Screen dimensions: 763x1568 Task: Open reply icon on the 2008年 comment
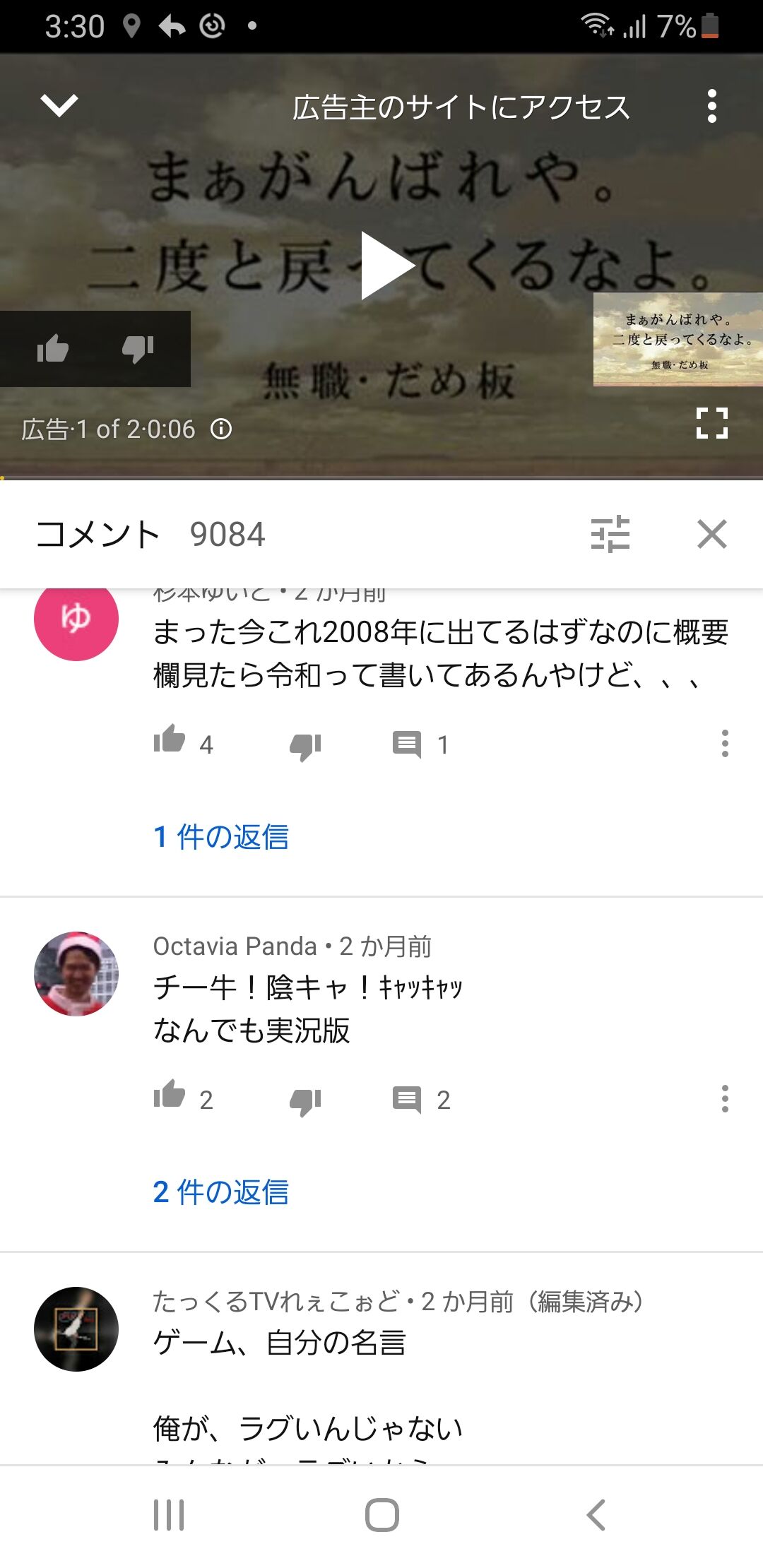pos(407,744)
